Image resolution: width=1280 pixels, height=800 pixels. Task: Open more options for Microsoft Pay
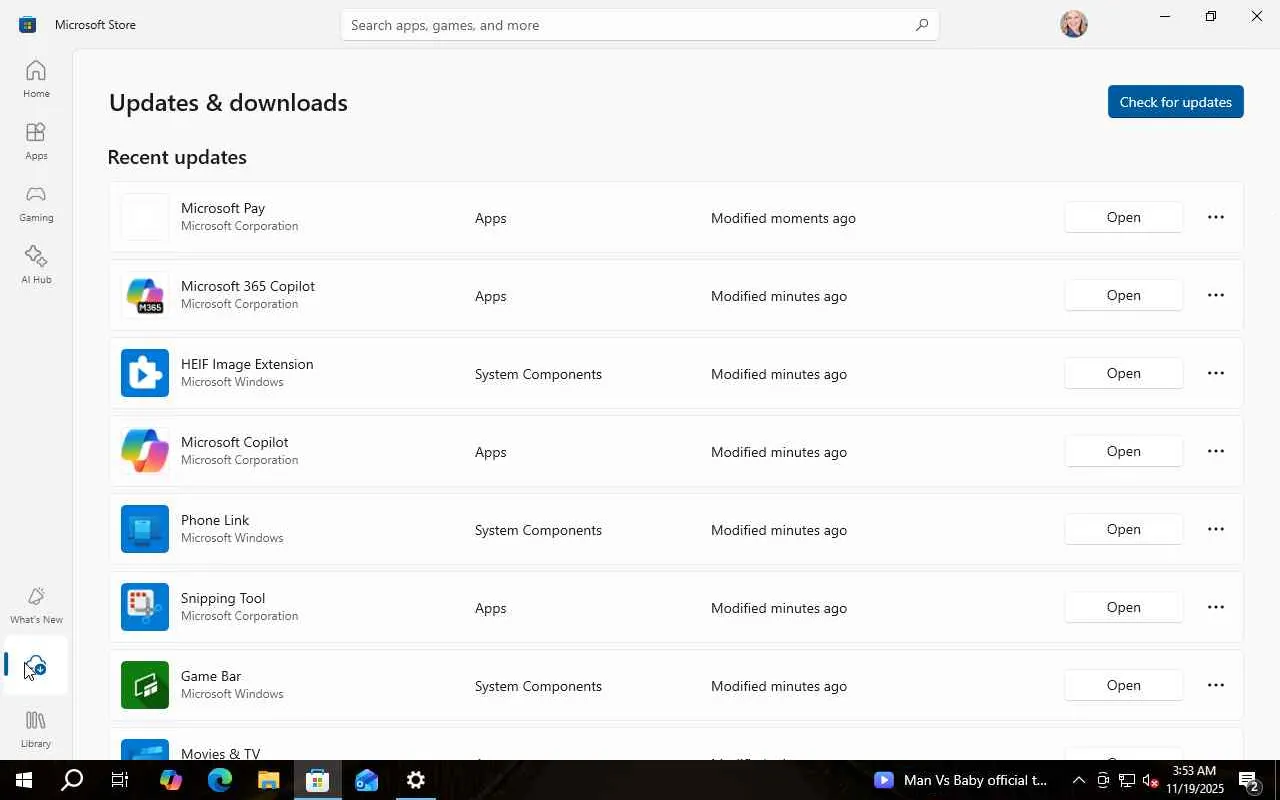pyautogui.click(x=1216, y=217)
